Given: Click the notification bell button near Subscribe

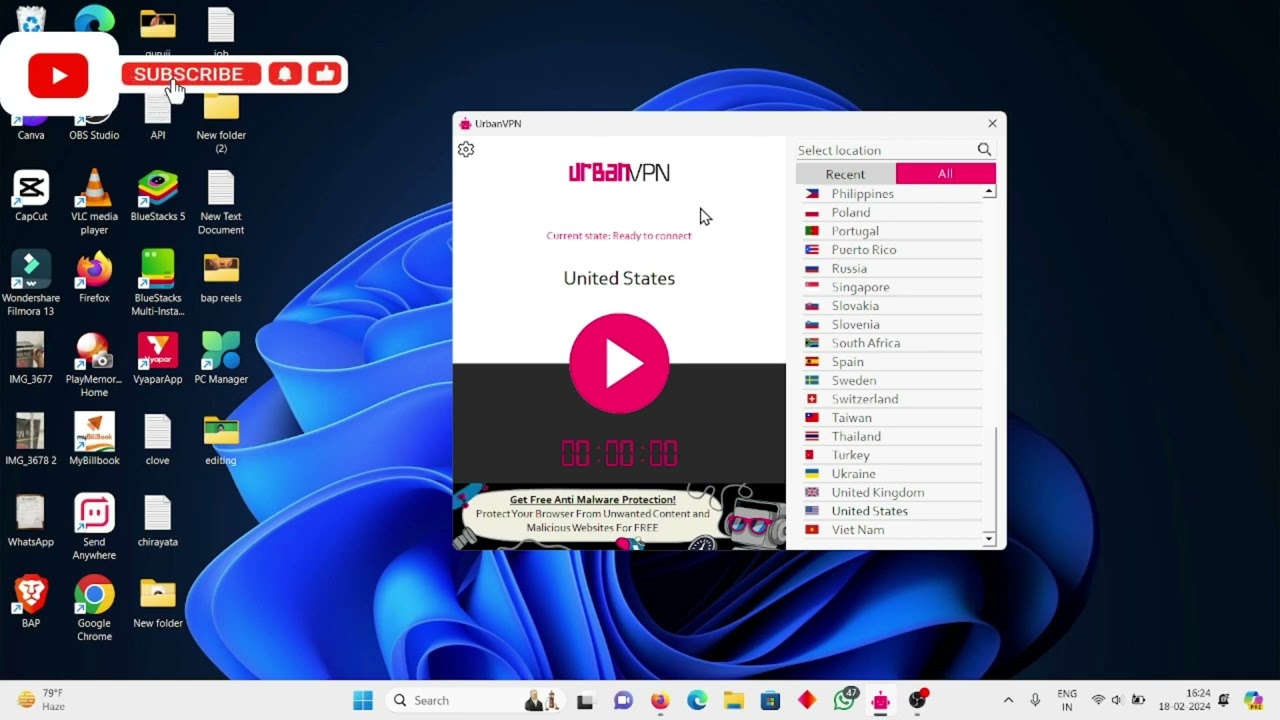Looking at the screenshot, I should (x=285, y=74).
